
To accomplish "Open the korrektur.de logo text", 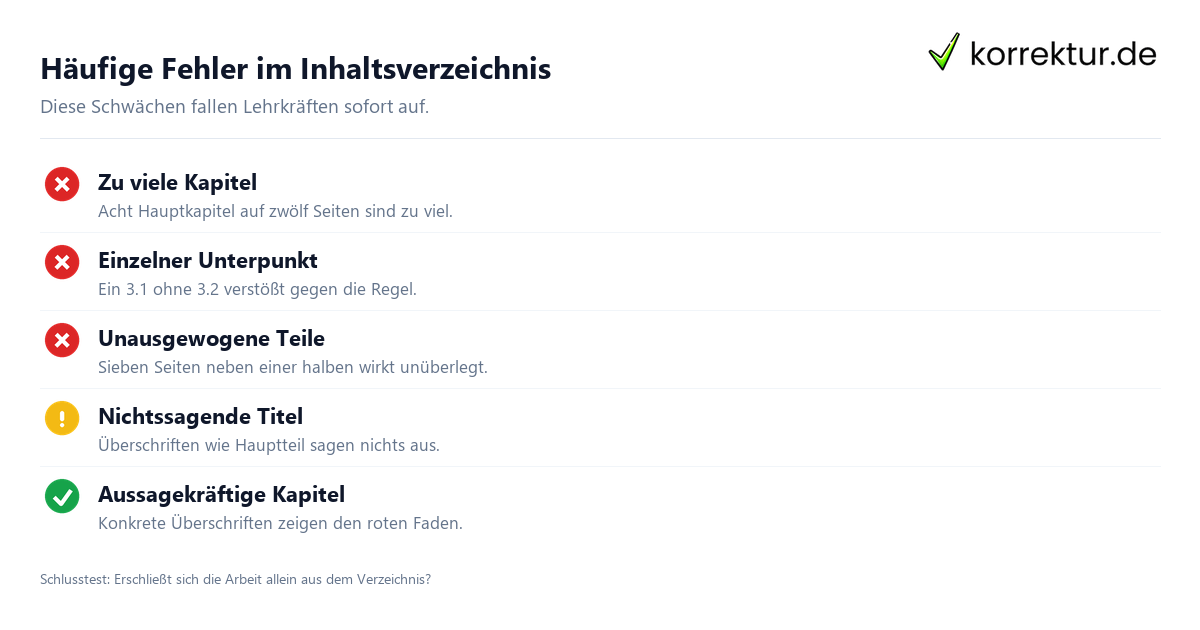I will pos(1063,54).
